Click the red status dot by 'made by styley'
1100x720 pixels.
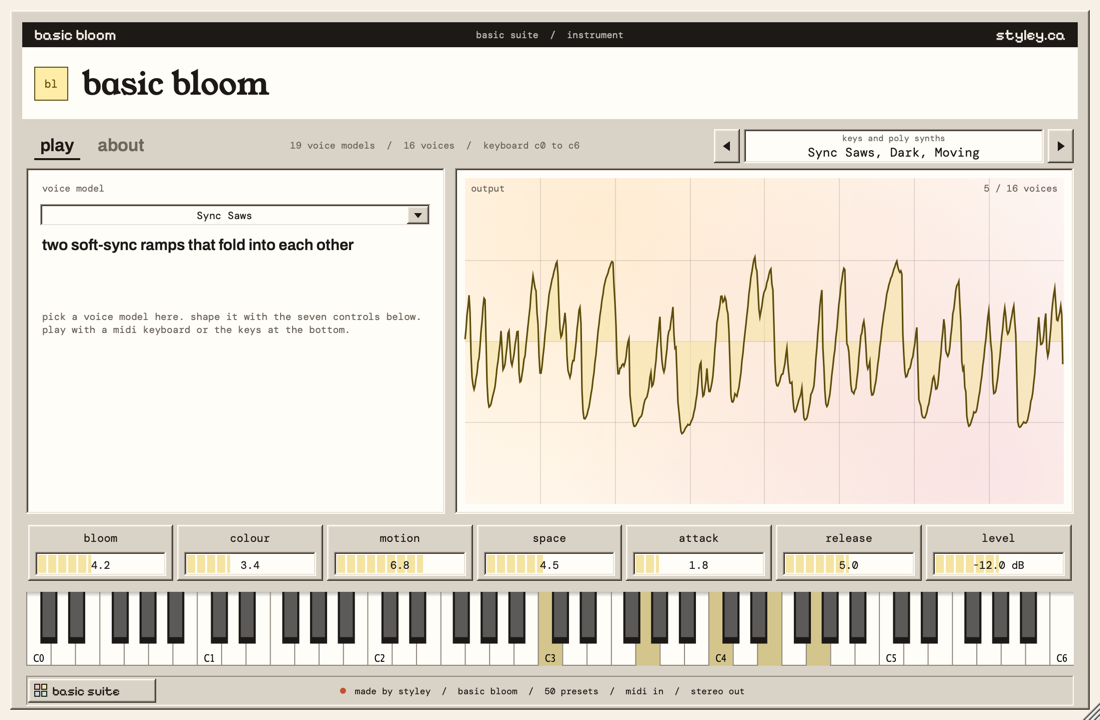point(343,691)
